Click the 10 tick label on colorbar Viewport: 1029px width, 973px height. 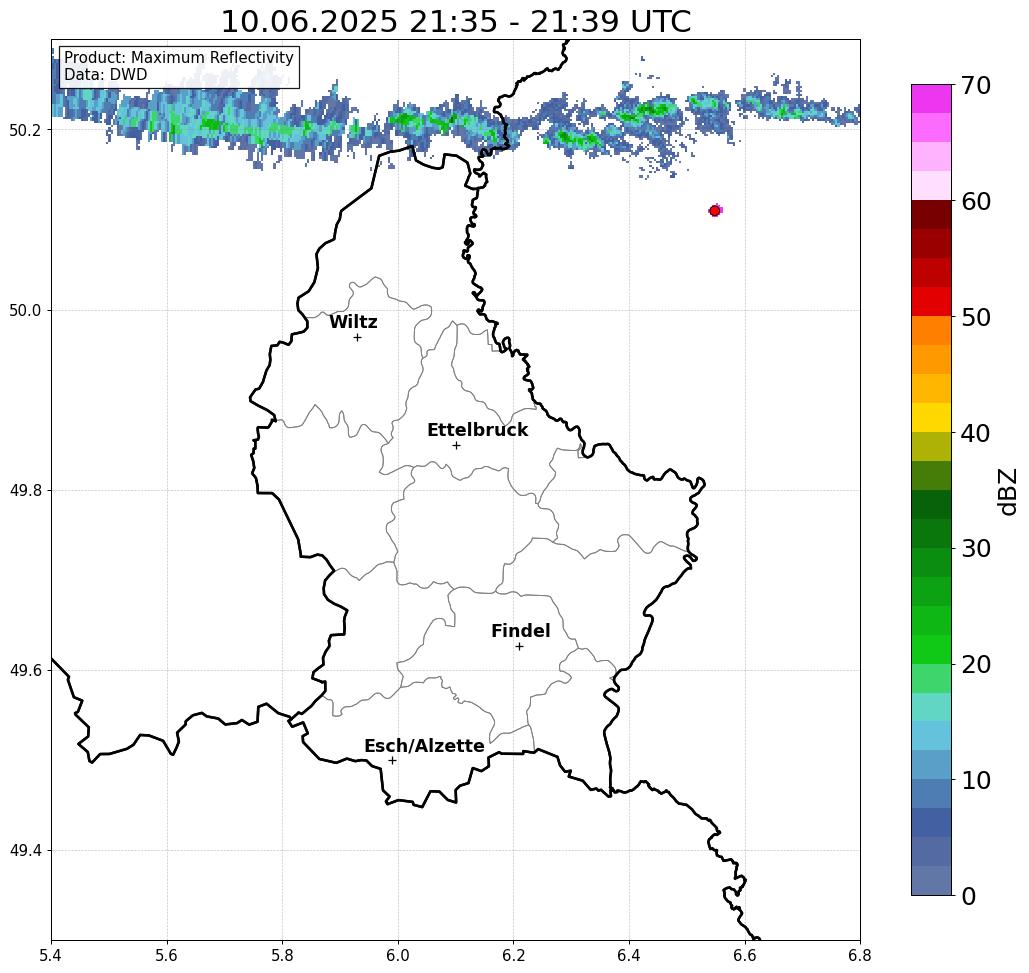point(976,780)
